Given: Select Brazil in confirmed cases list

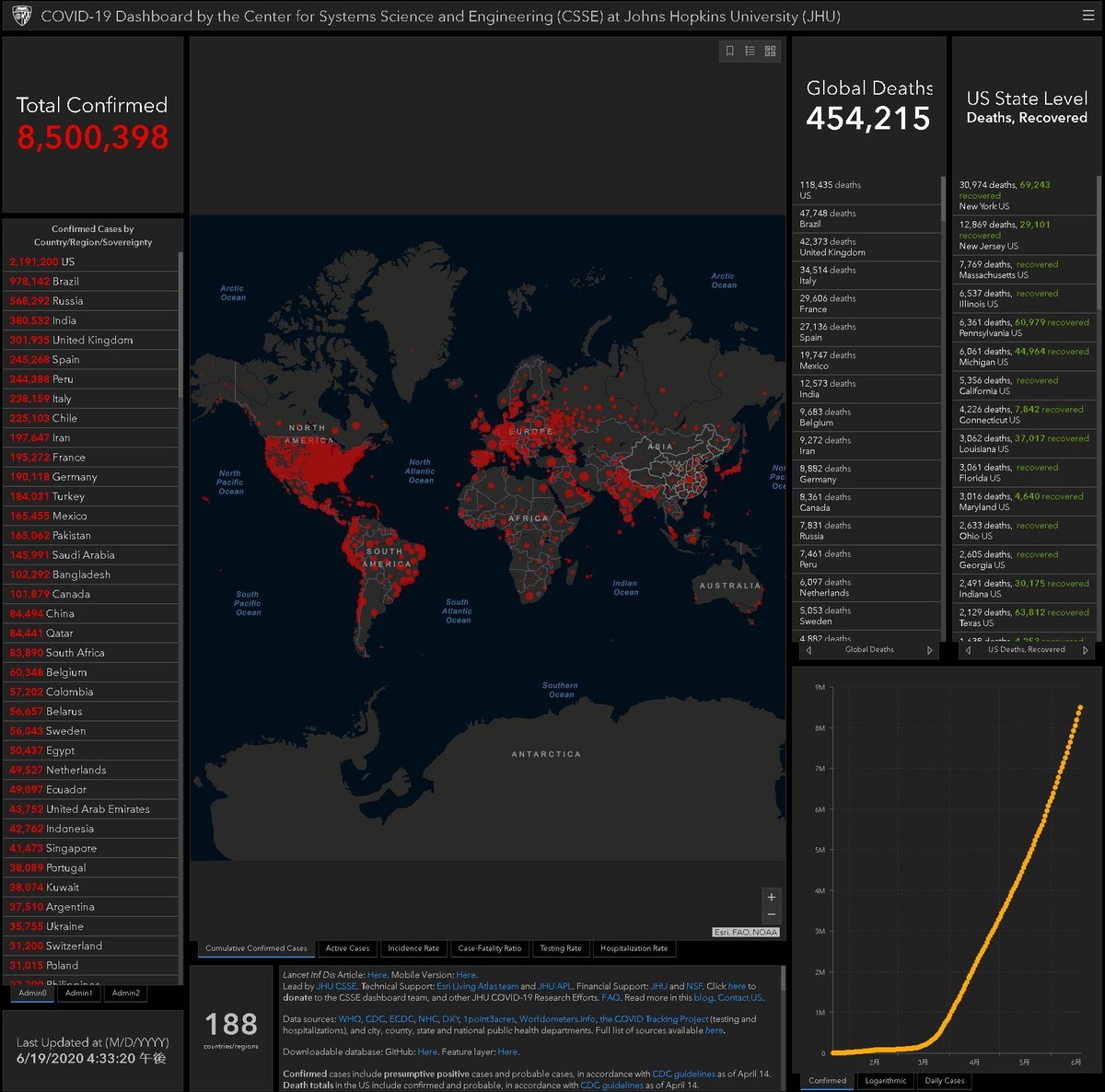Looking at the screenshot, I should (x=90, y=281).
